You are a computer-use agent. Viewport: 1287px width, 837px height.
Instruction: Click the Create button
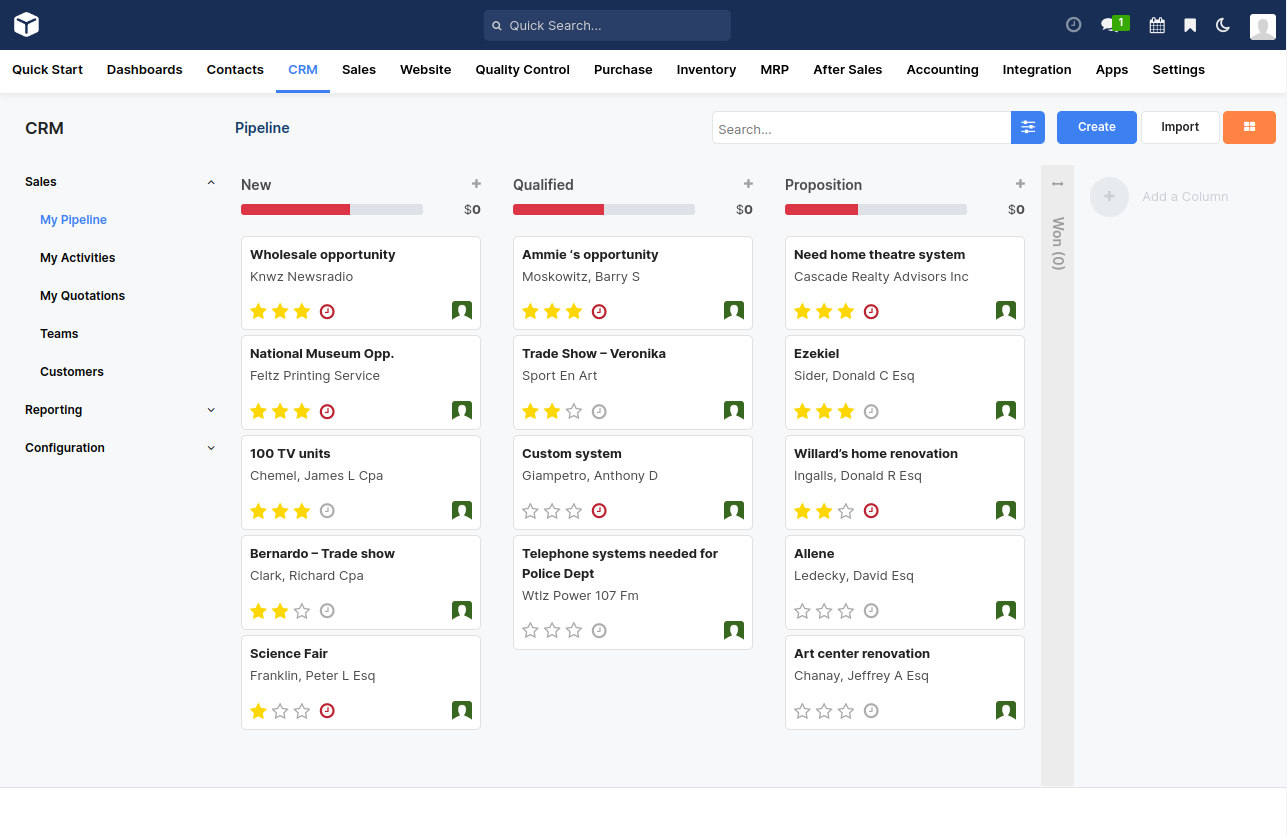pyautogui.click(x=1096, y=127)
